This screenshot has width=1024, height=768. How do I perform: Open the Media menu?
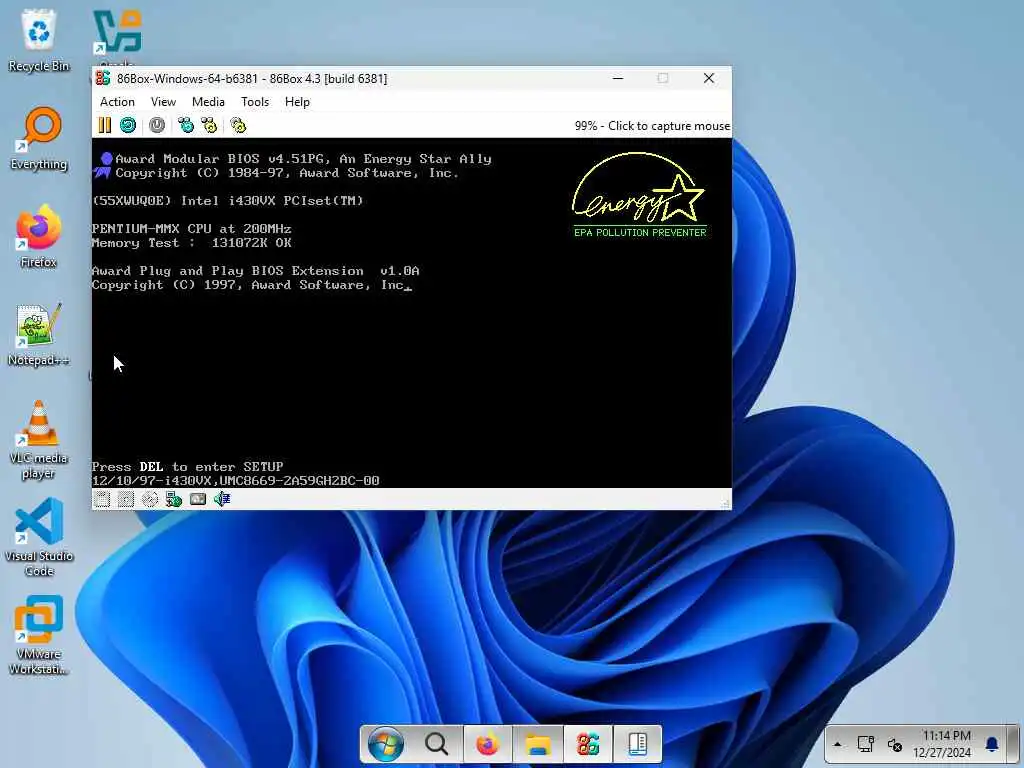[208, 102]
